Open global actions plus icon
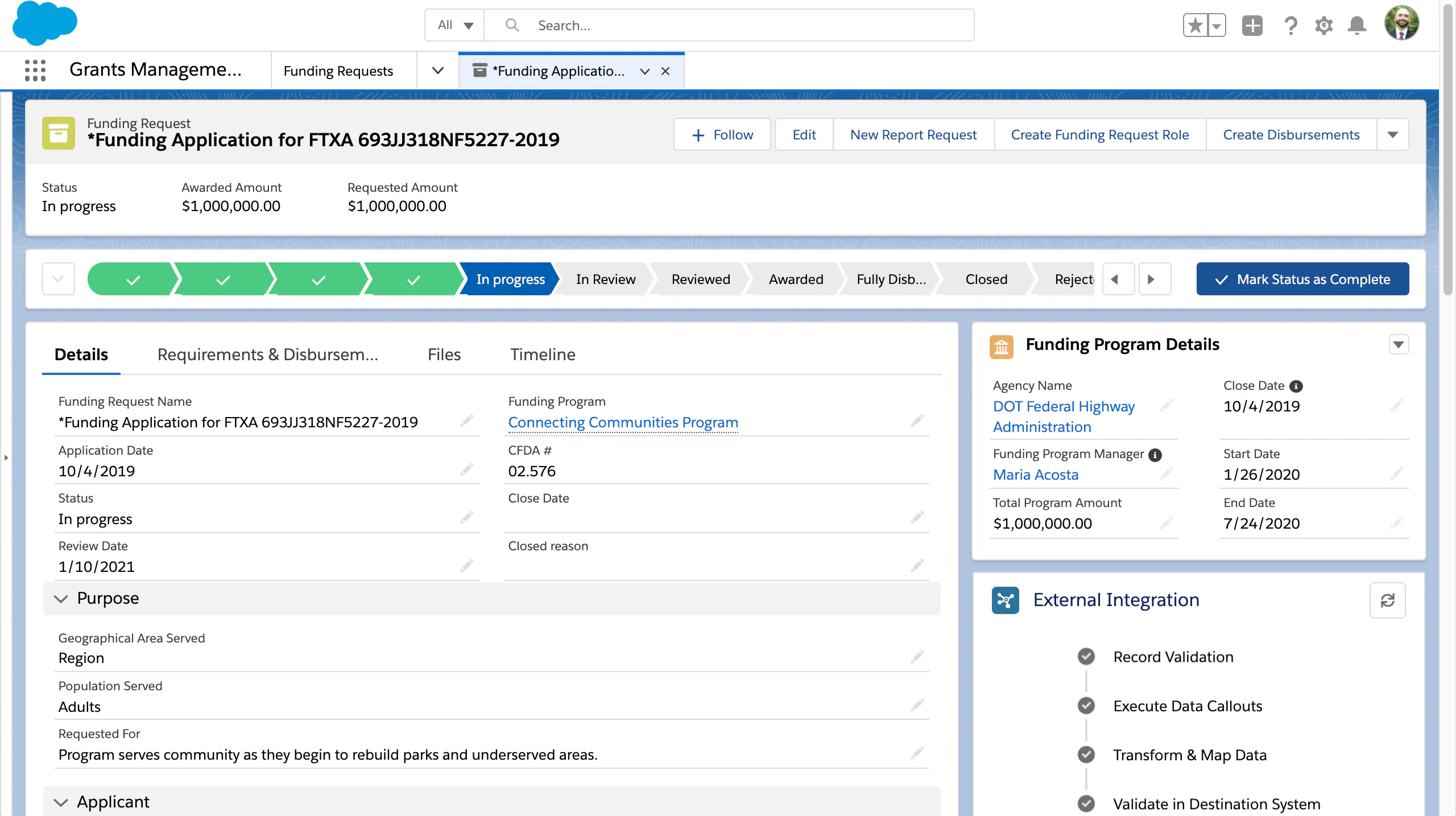The height and width of the screenshot is (816, 1456). click(x=1252, y=26)
